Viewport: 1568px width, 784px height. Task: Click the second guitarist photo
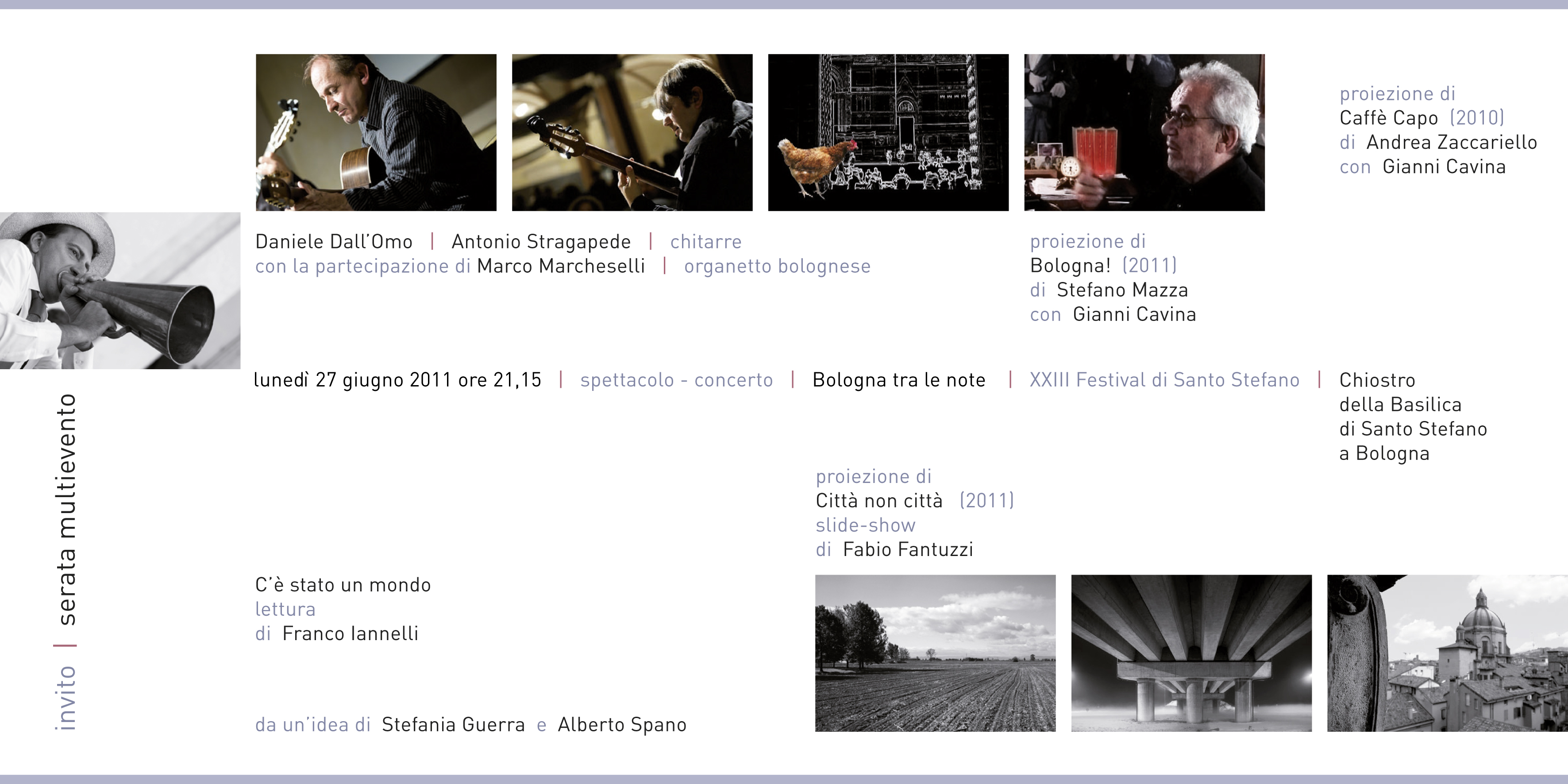pyautogui.click(x=632, y=132)
